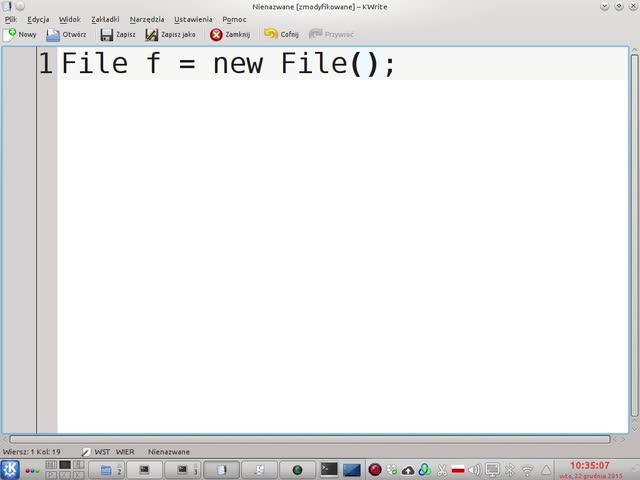This screenshot has width=640, height=480.
Task: Click the display monitor tray icon
Action: pyautogui.click(x=492, y=470)
